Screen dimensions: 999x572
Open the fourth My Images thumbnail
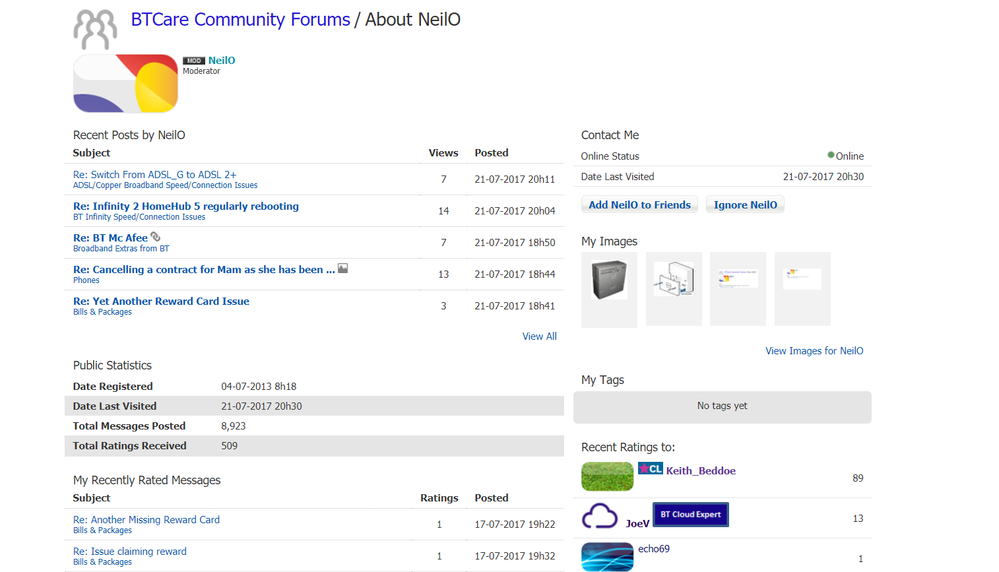(802, 278)
